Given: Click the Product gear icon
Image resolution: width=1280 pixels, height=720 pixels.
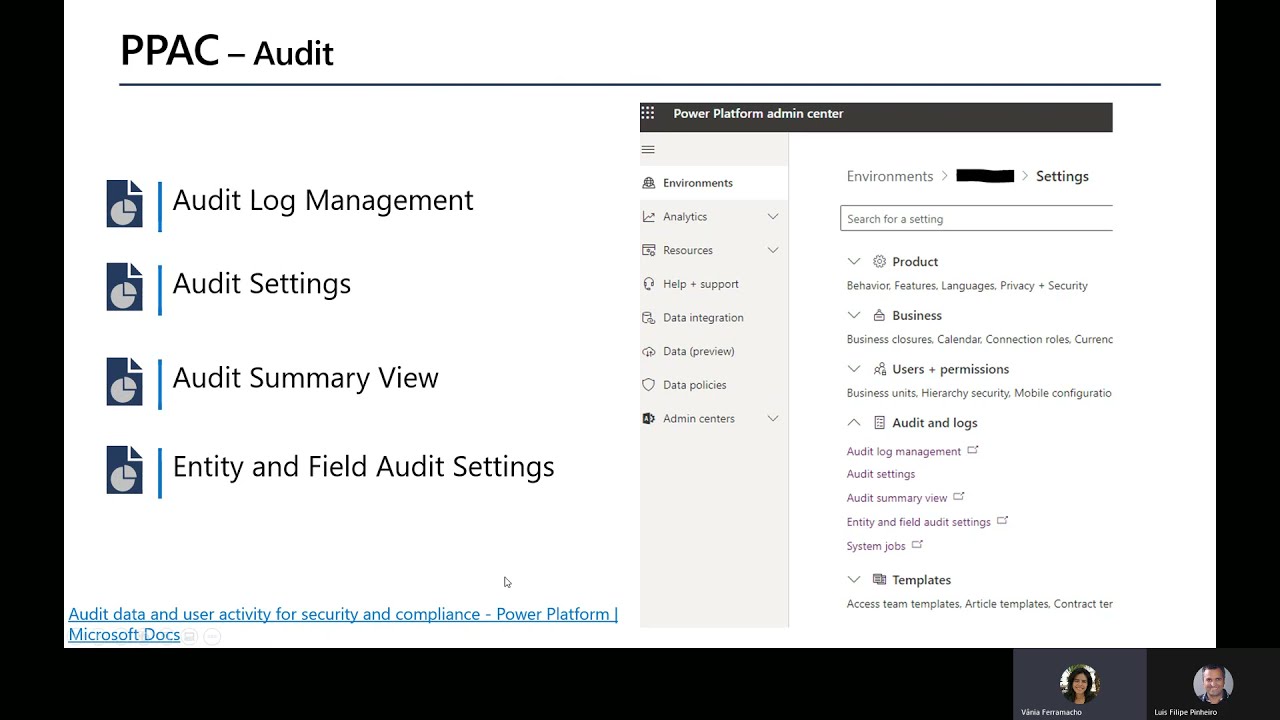Looking at the screenshot, I should tap(880, 261).
